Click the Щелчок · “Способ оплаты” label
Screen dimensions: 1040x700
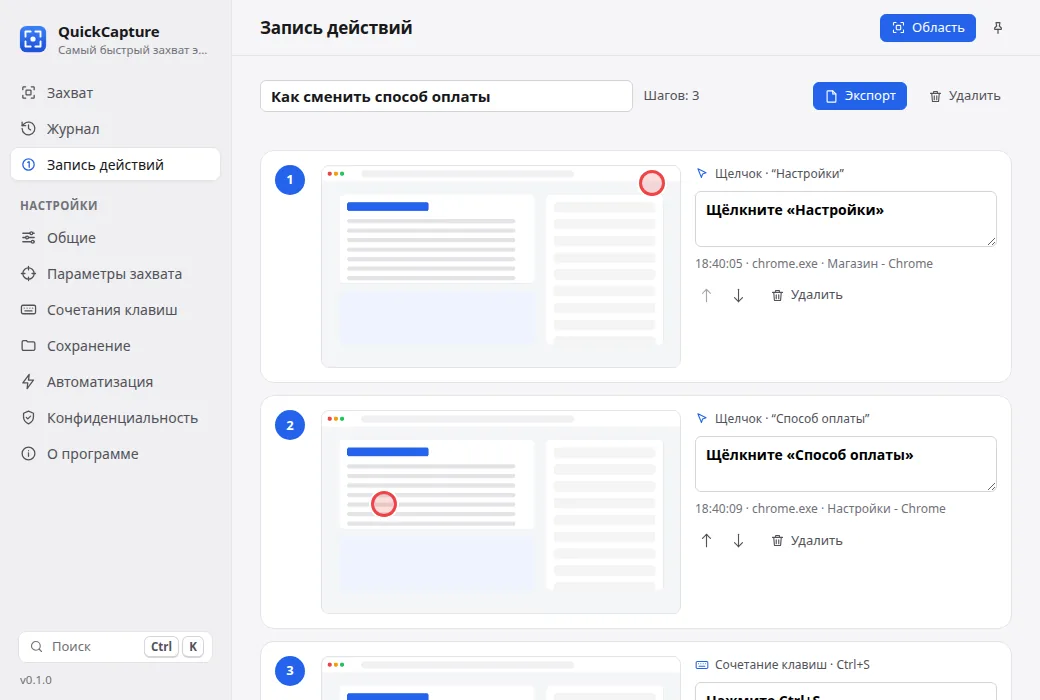point(792,418)
